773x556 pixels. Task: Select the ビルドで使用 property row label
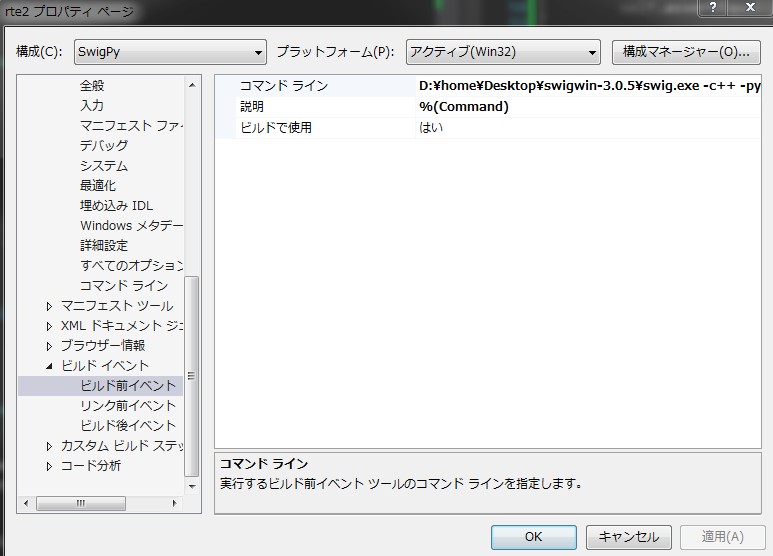click(x=276, y=128)
